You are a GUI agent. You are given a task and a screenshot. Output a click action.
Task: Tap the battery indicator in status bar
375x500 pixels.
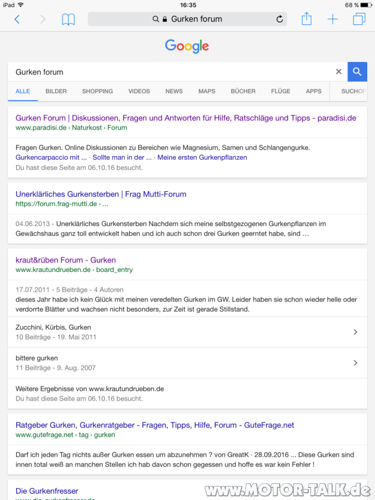pyautogui.click(x=366, y=5)
